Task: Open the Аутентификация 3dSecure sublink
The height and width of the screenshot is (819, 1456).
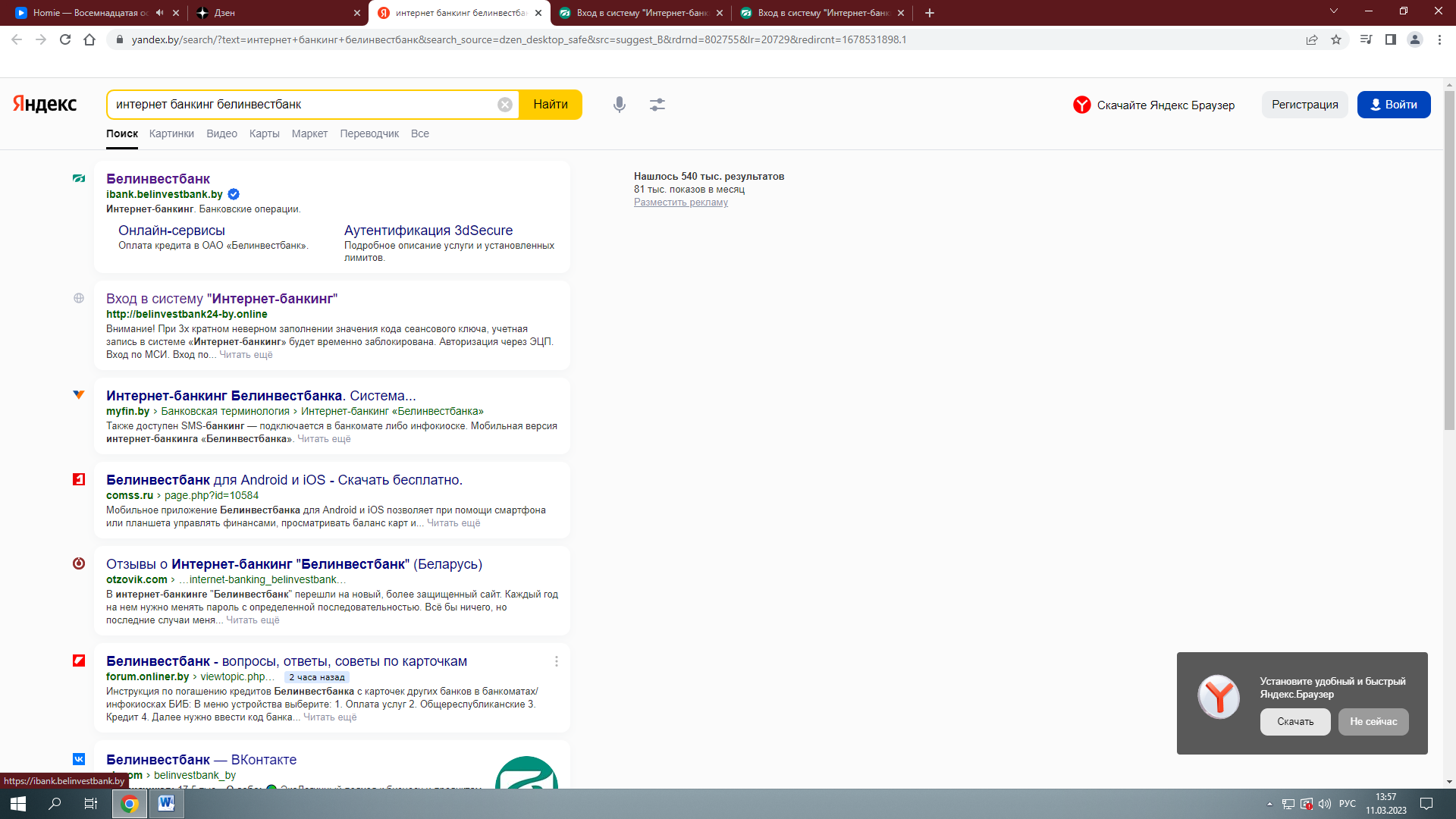Action: [428, 231]
